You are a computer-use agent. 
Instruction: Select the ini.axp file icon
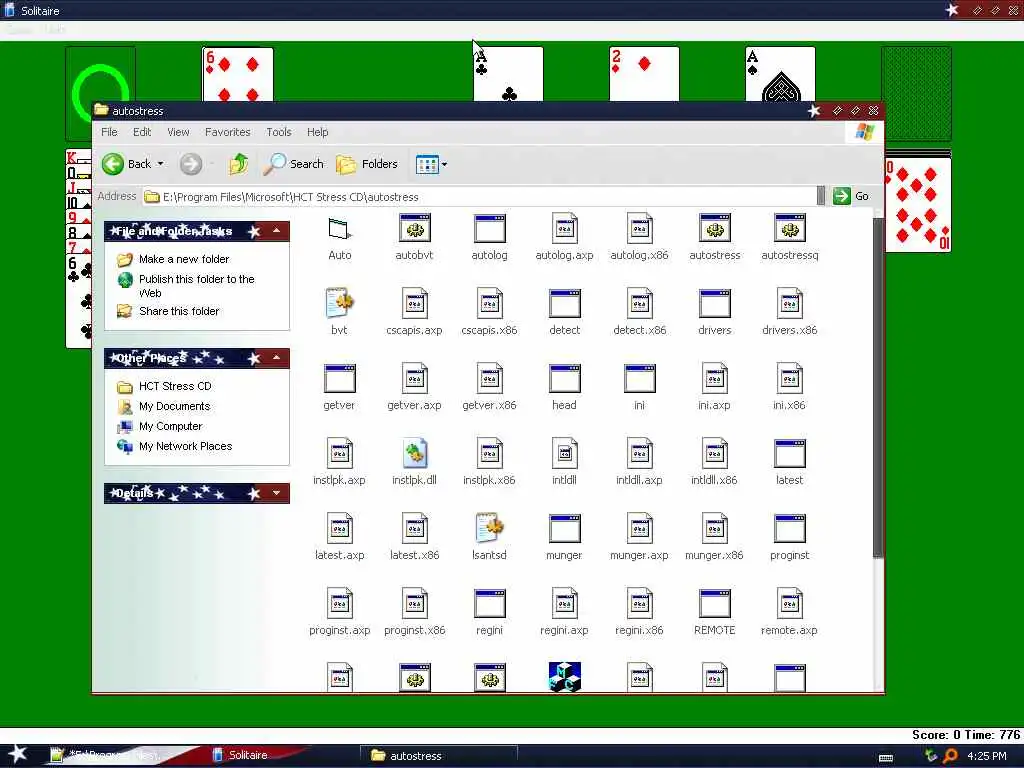[x=714, y=379]
